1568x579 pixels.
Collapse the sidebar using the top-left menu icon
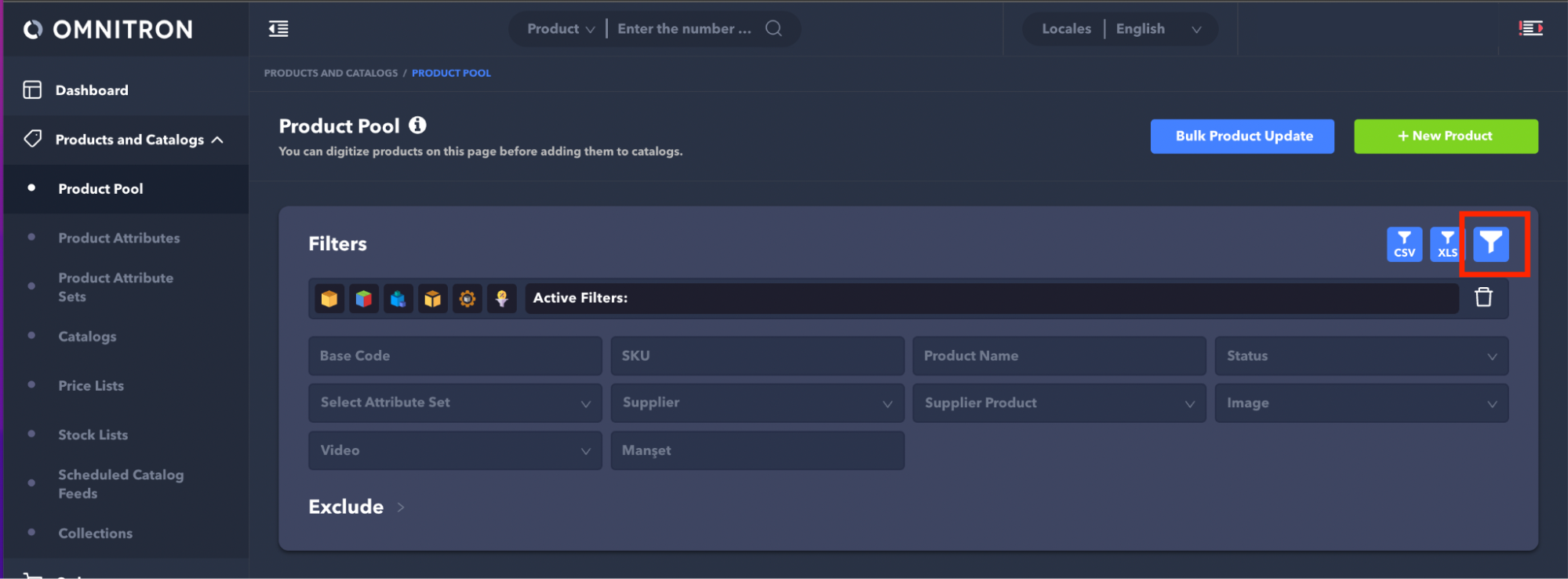pyautogui.click(x=278, y=29)
